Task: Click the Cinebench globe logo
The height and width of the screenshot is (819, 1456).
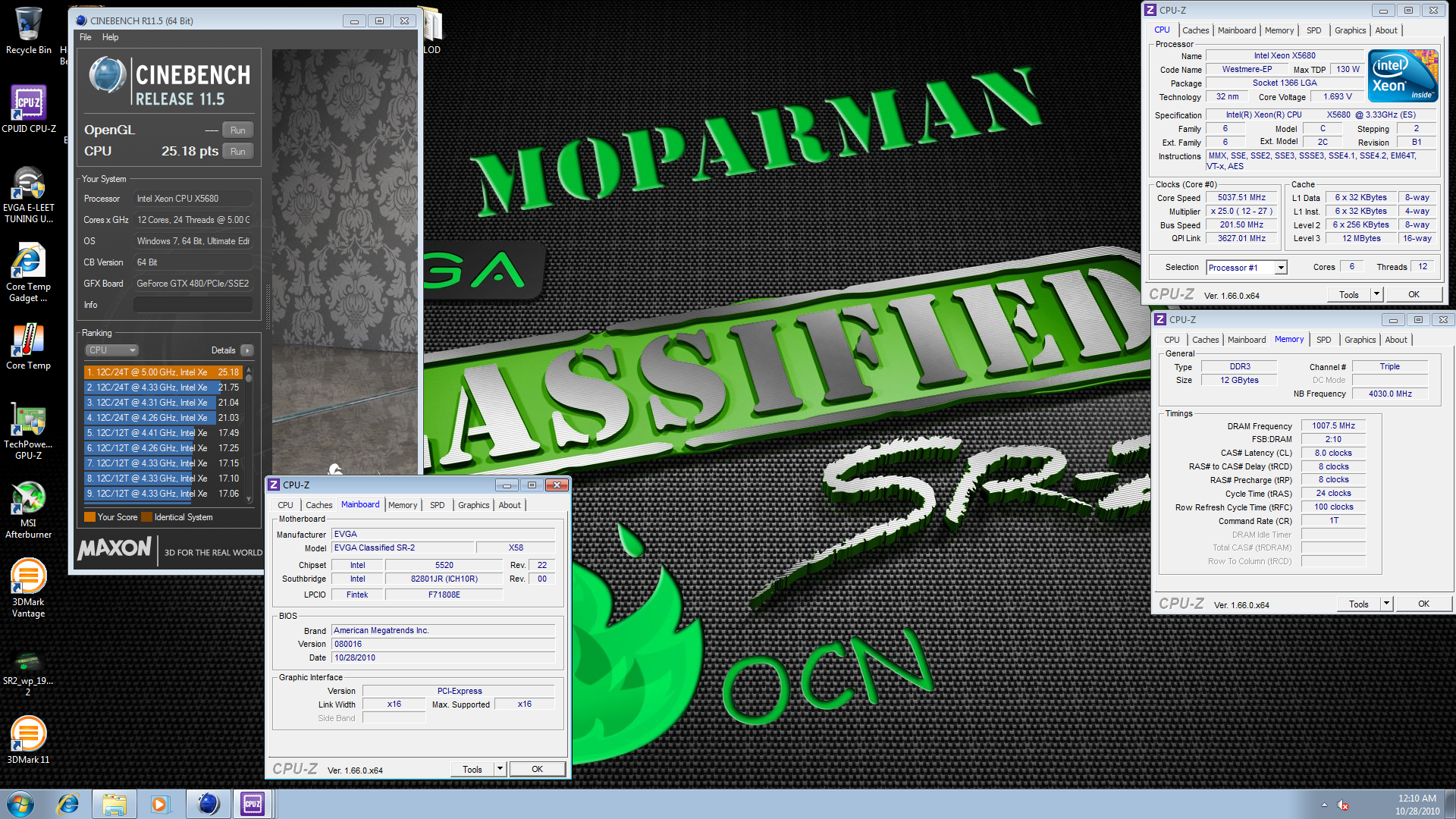Action: point(107,76)
